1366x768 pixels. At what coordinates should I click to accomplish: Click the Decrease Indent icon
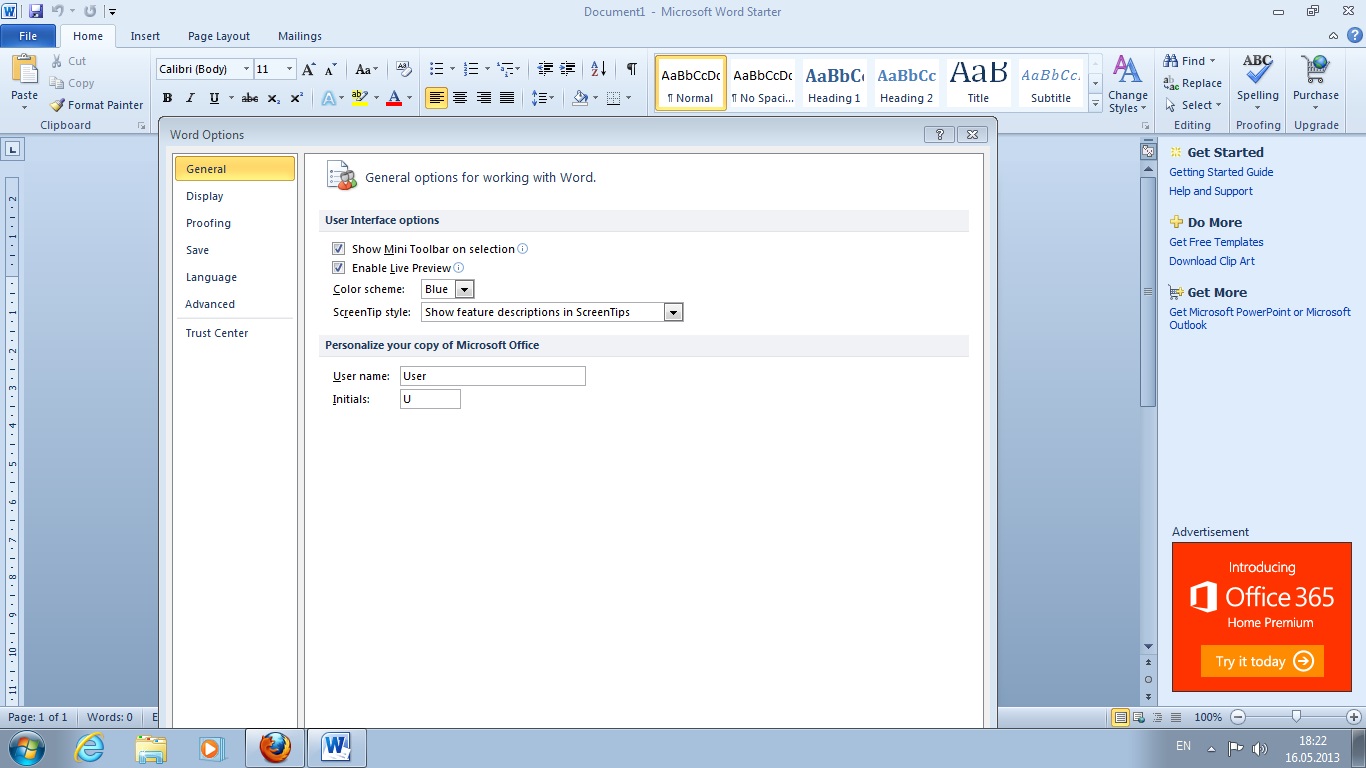click(545, 69)
